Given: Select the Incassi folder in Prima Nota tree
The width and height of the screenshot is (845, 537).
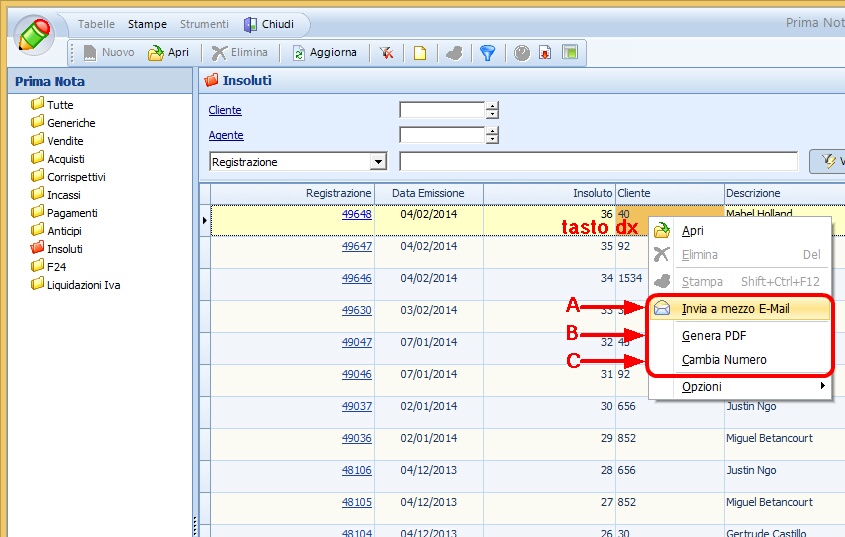Looking at the screenshot, I should [x=63, y=195].
